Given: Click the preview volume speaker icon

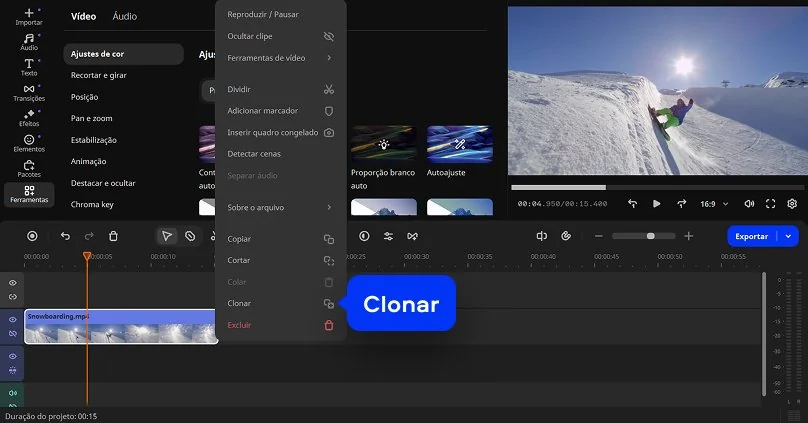Looking at the screenshot, I should point(749,203).
